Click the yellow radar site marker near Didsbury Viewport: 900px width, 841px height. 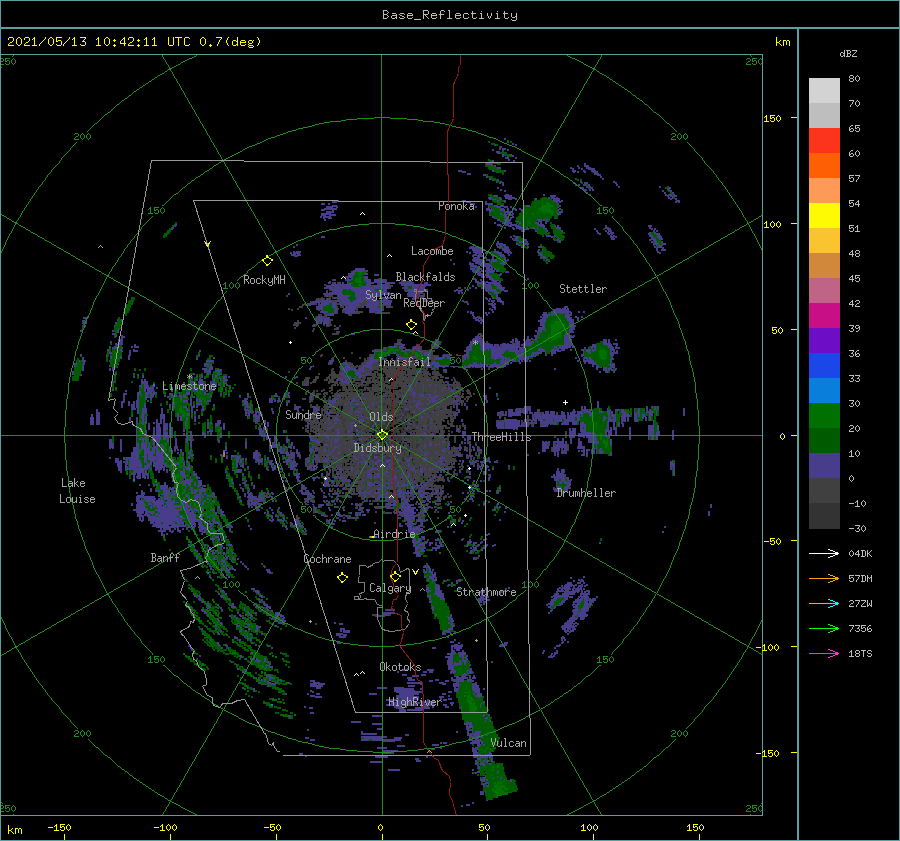(x=382, y=435)
